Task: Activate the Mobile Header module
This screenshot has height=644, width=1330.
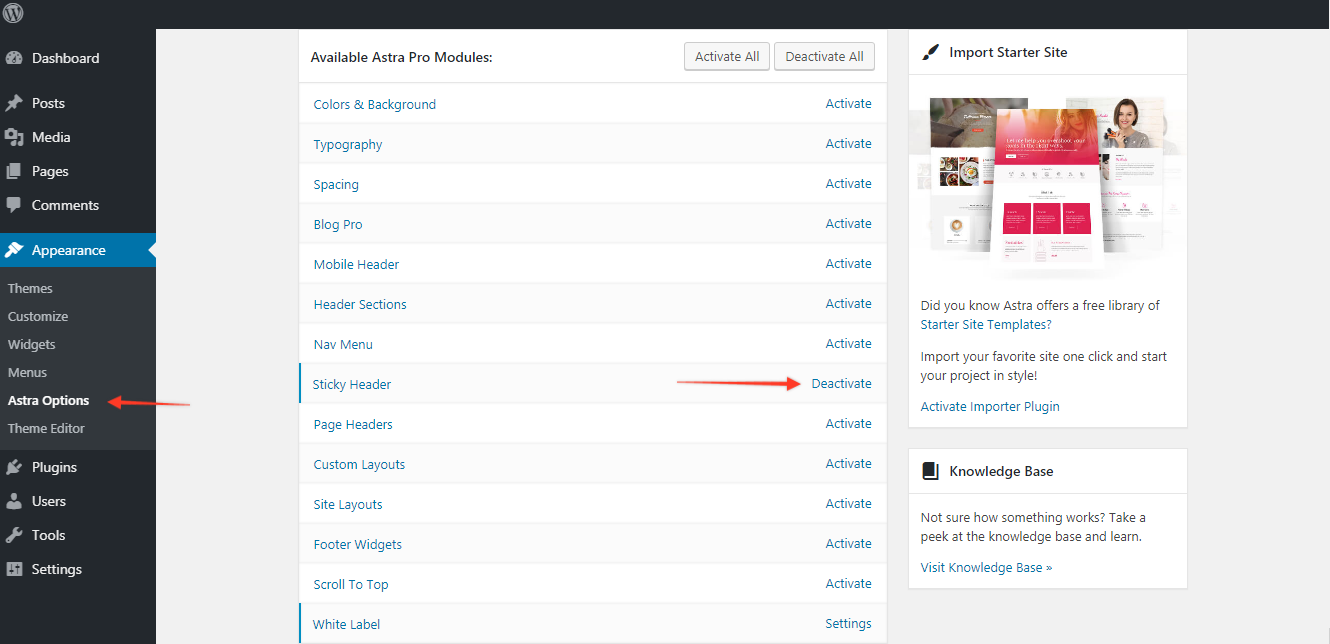Action: (x=848, y=264)
